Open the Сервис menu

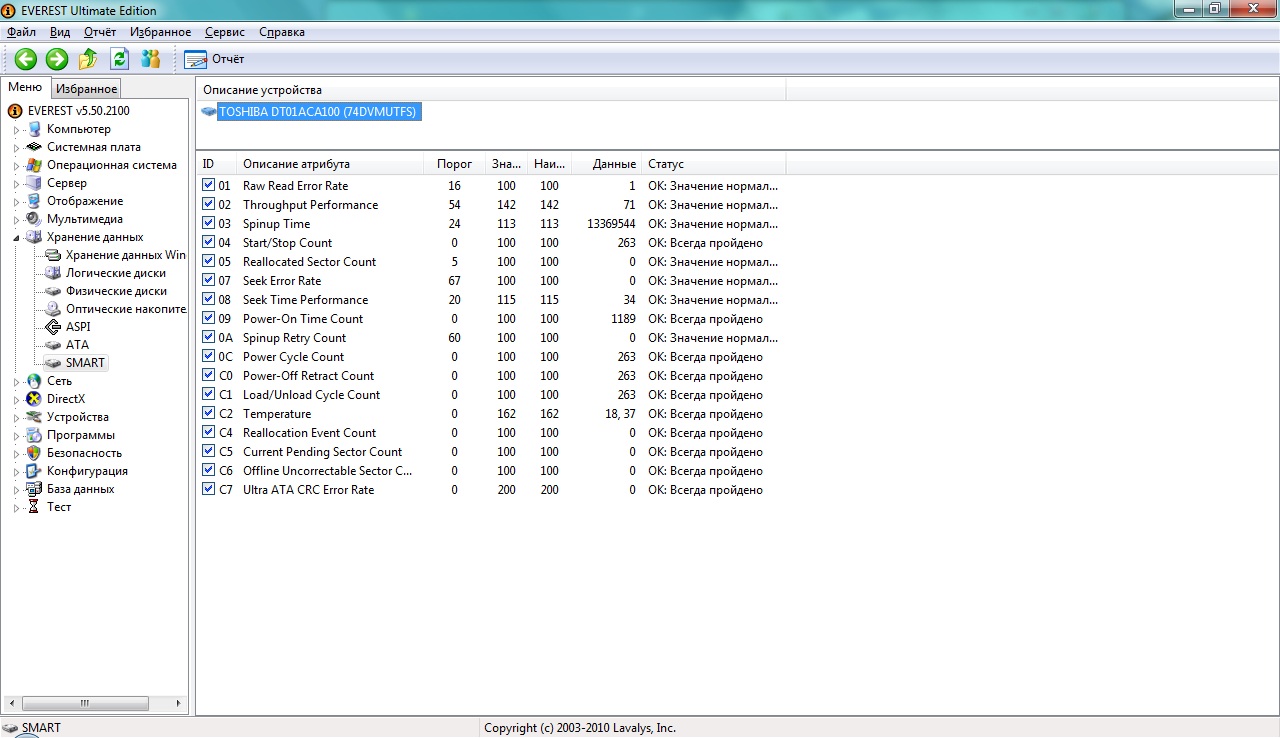click(x=225, y=32)
